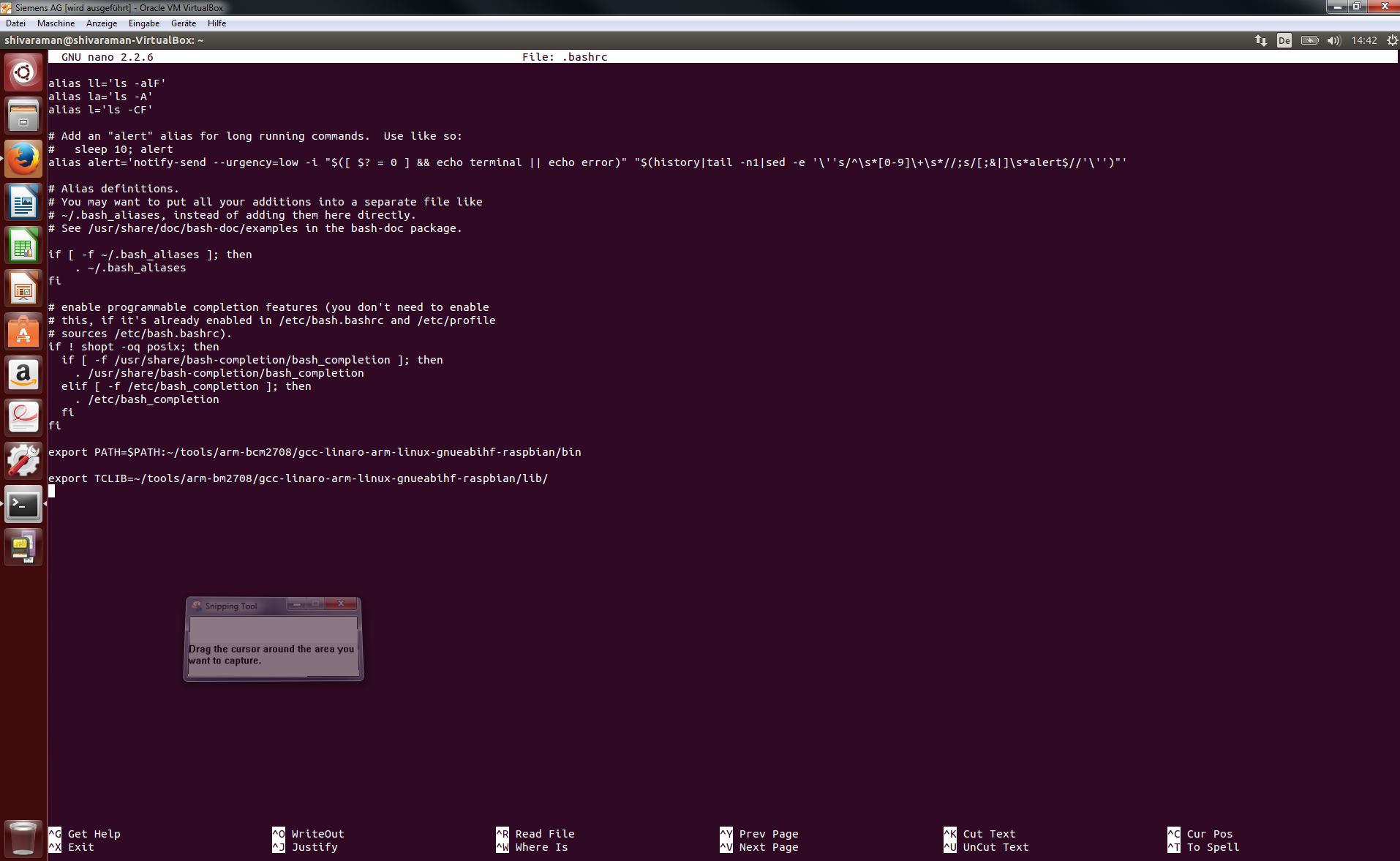The image size is (1400, 861).
Task: Open System Settings wrench icon
Action: [x=23, y=461]
